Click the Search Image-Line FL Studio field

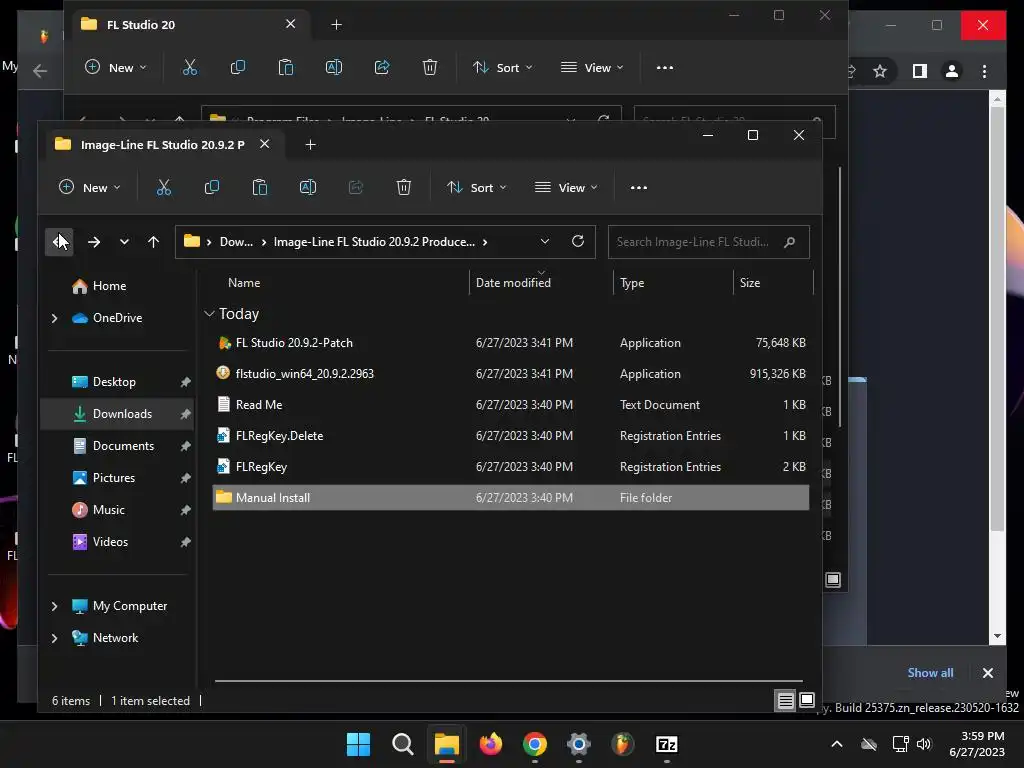pyautogui.click(x=709, y=242)
